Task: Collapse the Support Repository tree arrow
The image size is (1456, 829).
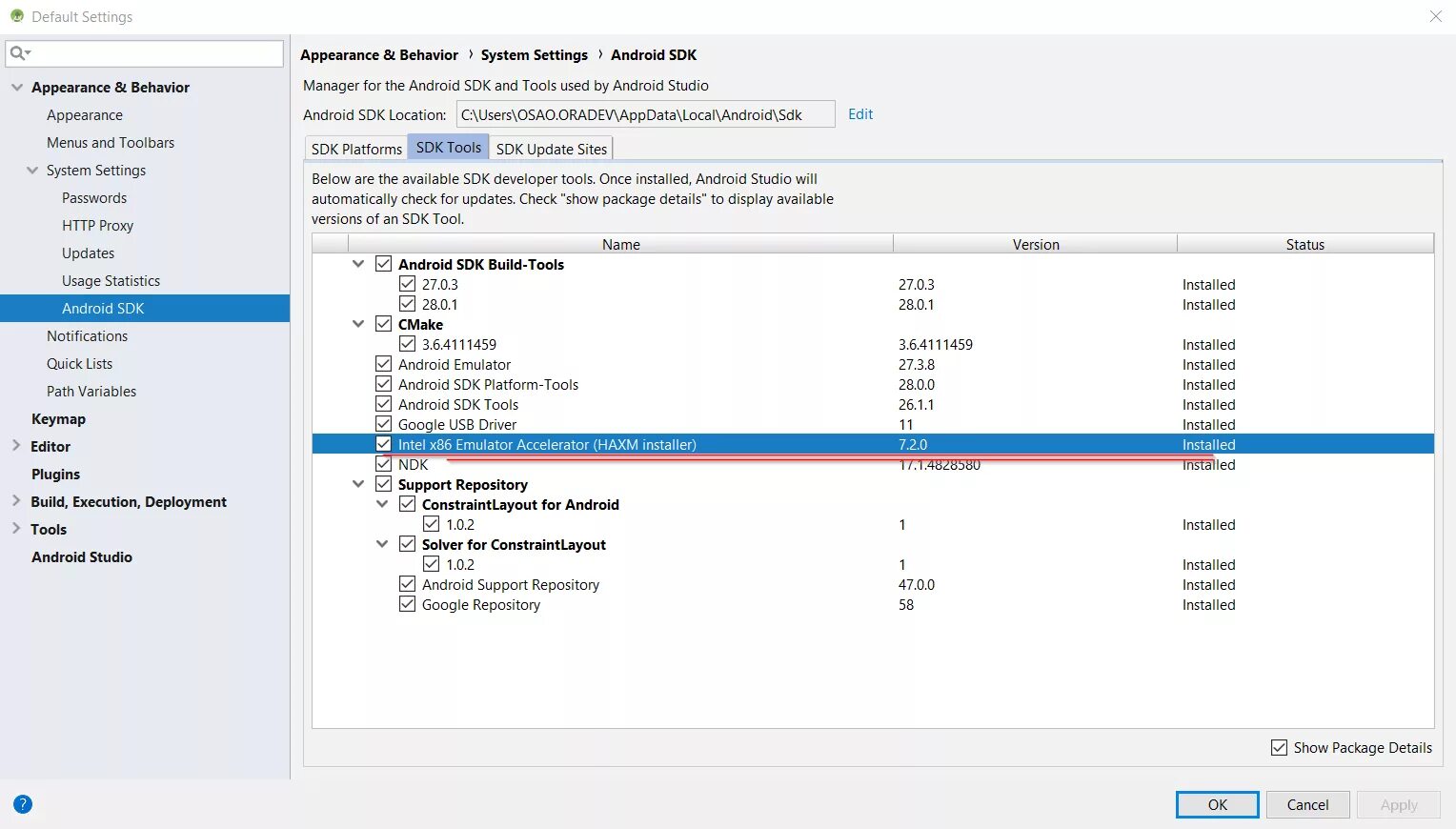Action: point(358,484)
